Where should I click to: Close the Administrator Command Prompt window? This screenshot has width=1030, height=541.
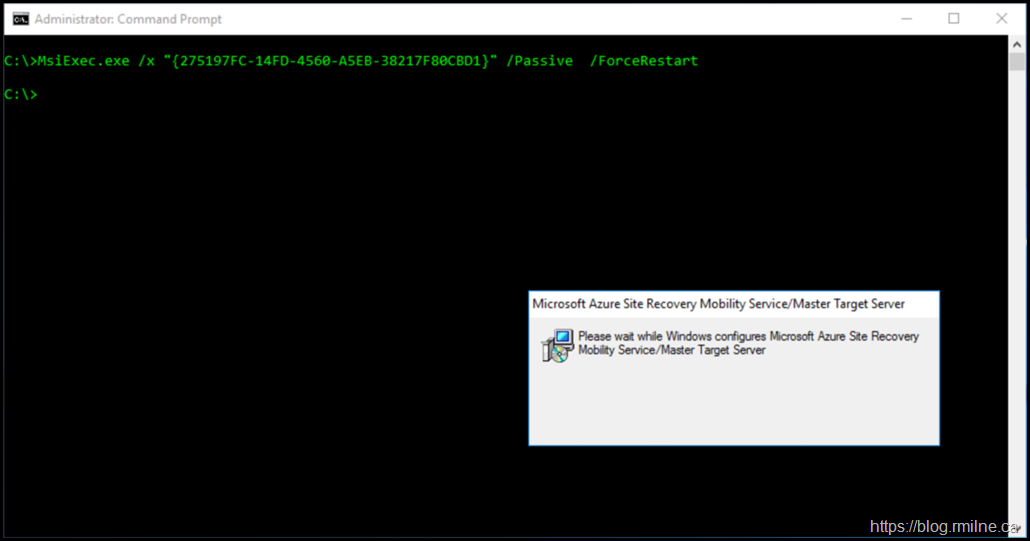tap(1001, 19)
